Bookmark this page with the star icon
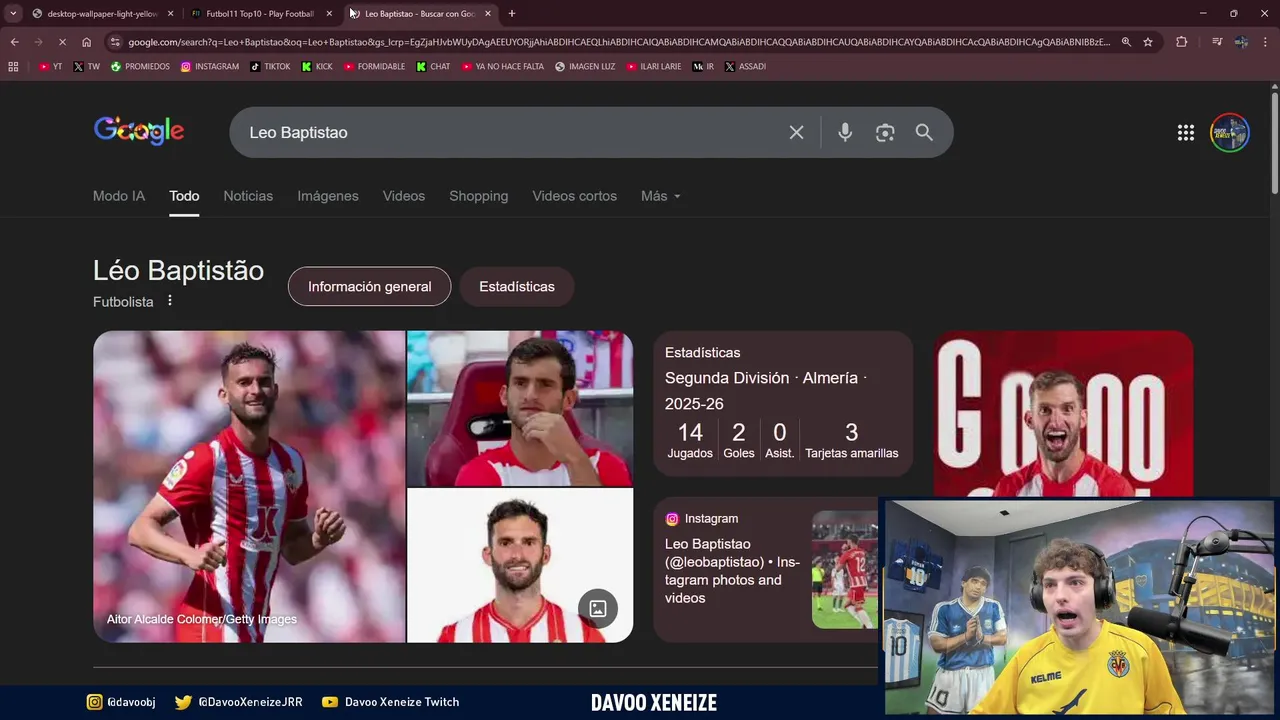This screenshot has height=720, width=1280. 1148,42
